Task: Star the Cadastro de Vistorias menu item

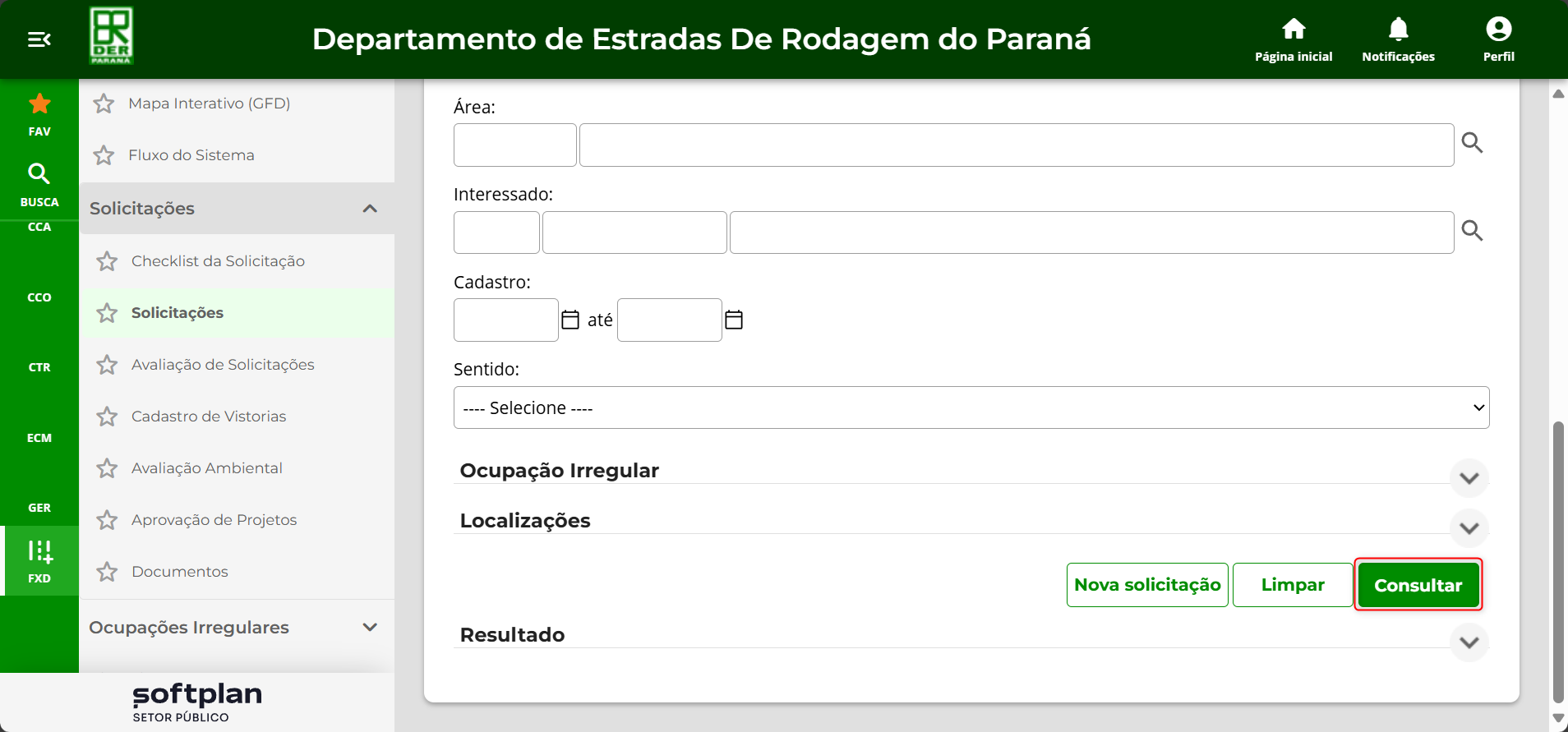Action: [x=107, y=417]
